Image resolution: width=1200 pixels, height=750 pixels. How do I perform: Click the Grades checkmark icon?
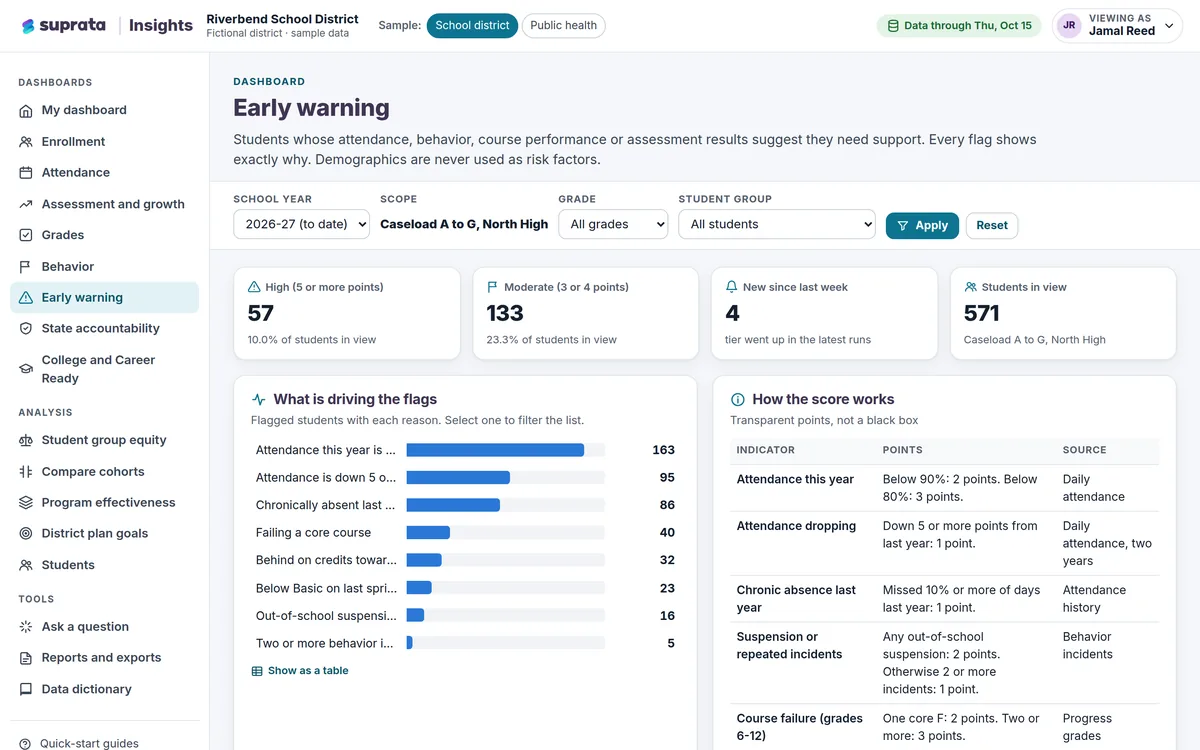[26, 235]
